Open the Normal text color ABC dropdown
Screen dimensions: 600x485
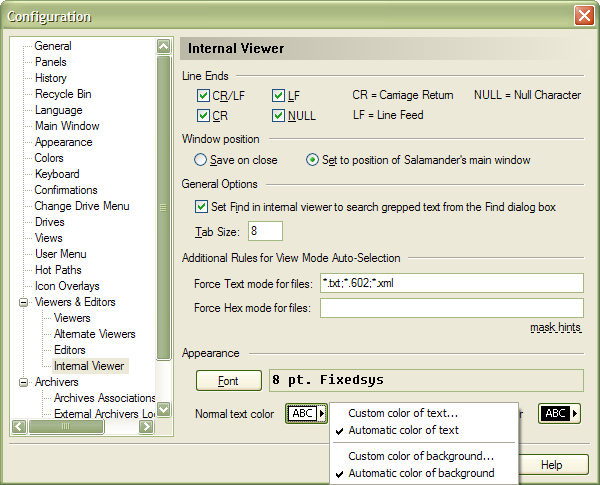tap(307, 414)
